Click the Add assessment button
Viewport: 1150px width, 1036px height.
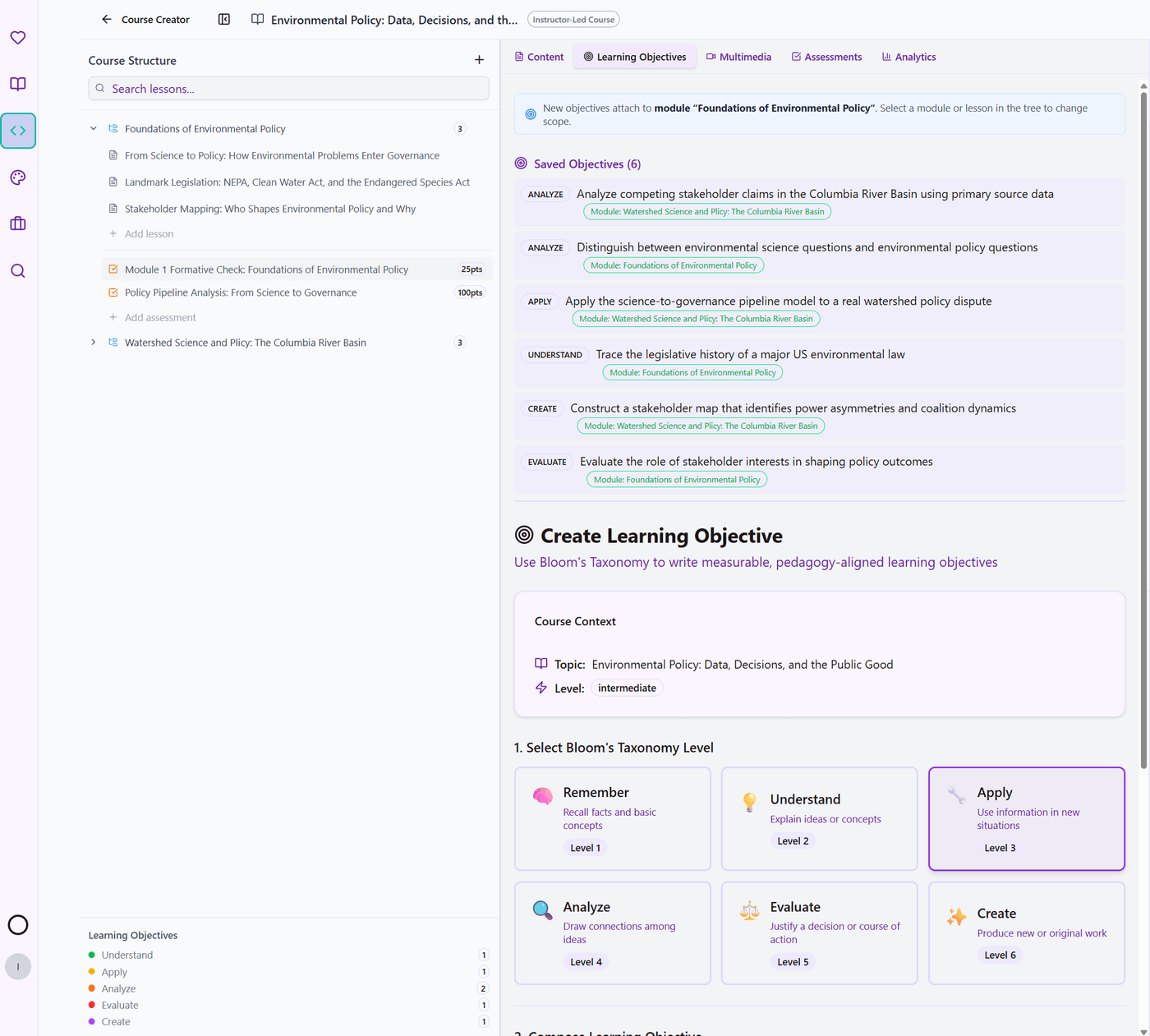point(153,318)
